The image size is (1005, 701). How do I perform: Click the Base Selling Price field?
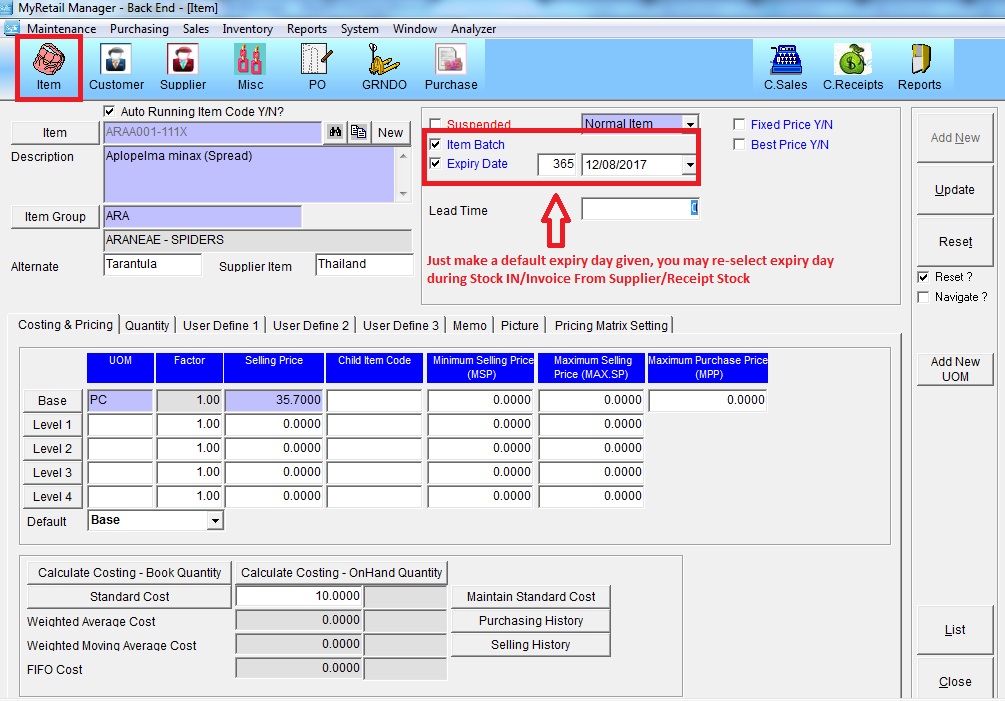tap(273, 400)
